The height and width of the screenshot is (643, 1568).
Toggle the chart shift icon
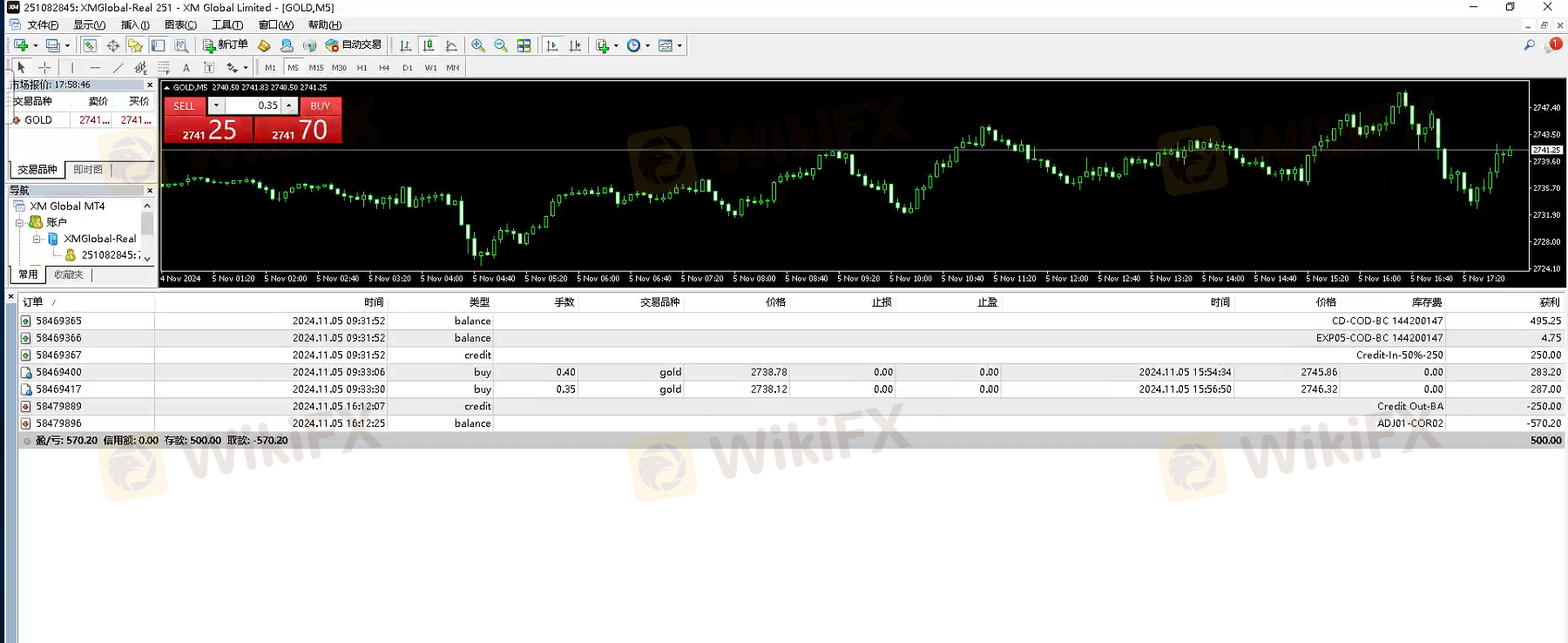pos(575,45)
